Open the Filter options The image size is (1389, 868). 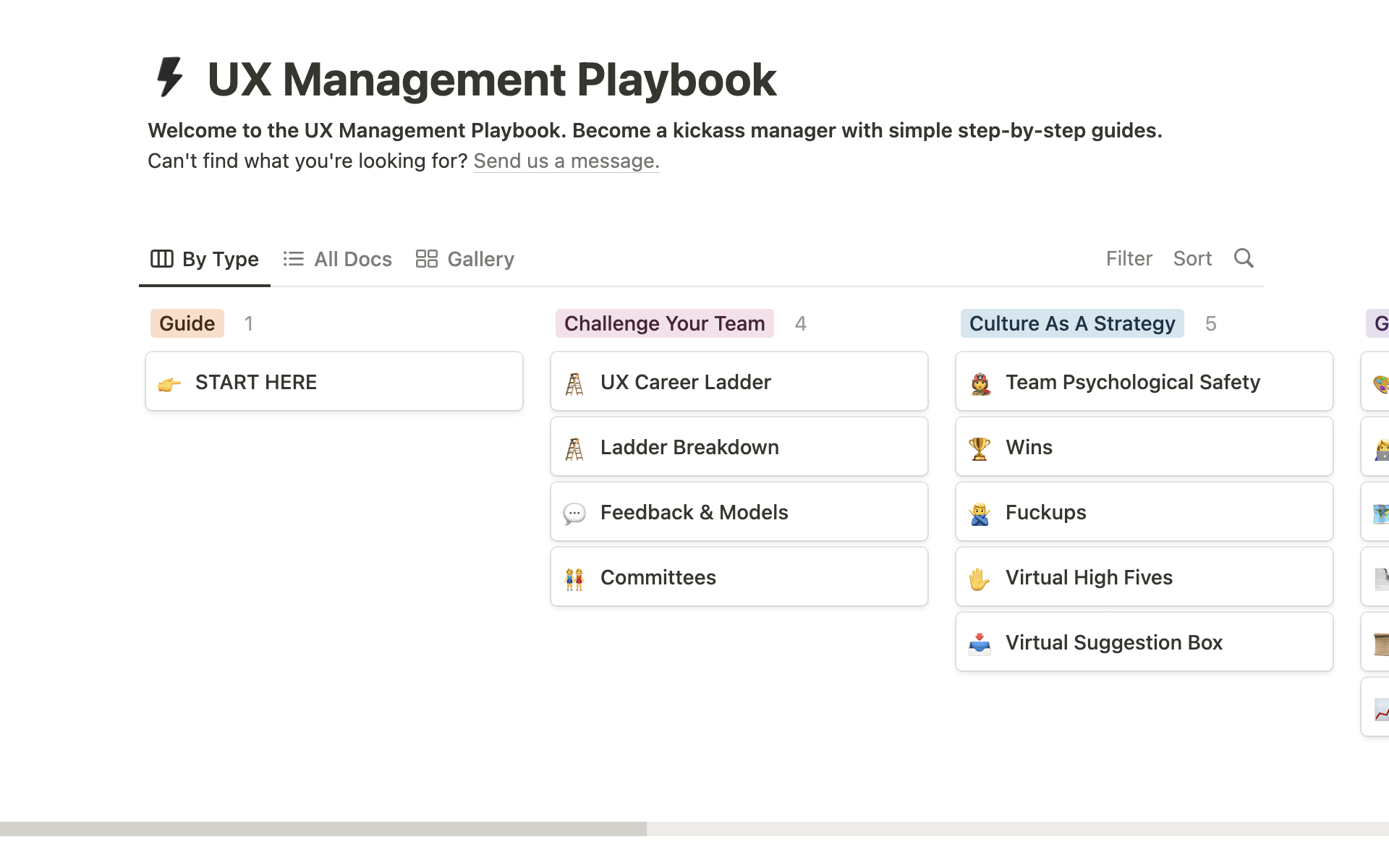tap(1129, 258)
